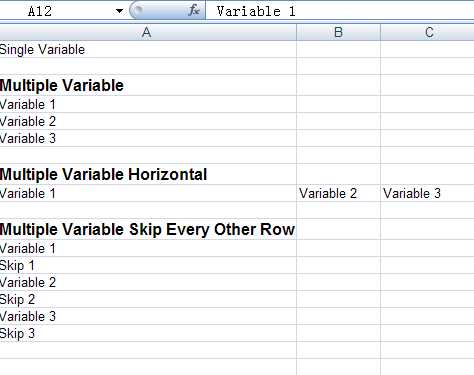Select the Skip 2 cell
This screenshot has height=375, width=474.
tap(148, 299)
